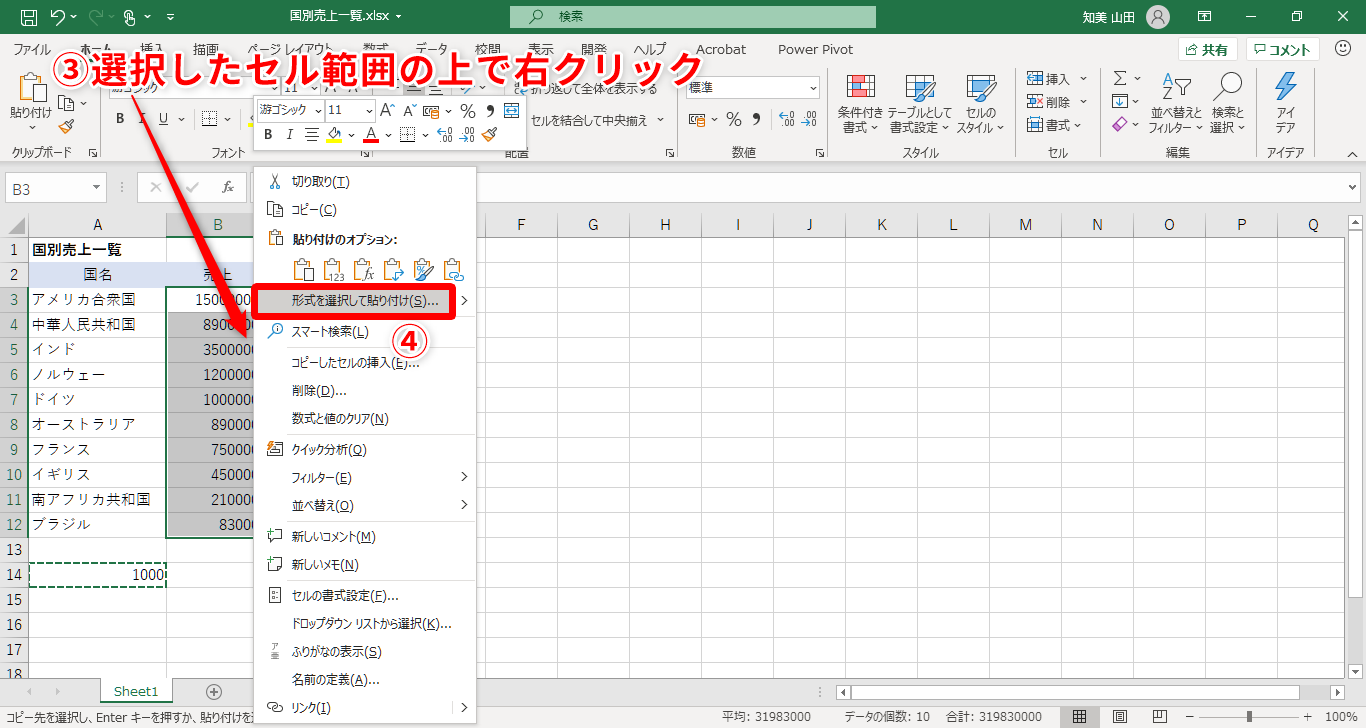1366x728 pixels.
Task: Click the コメント button
Action: point(1283,50)
